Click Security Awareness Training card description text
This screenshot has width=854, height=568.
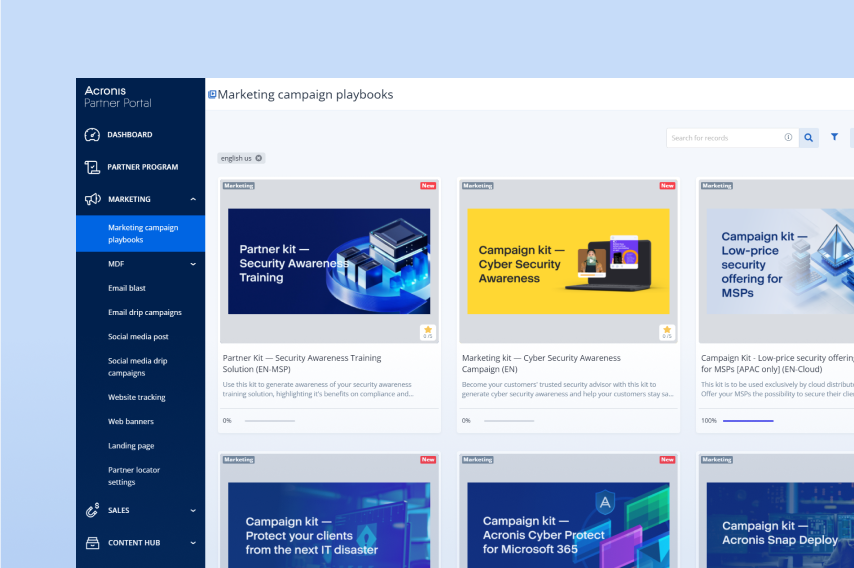coord(318,389)
